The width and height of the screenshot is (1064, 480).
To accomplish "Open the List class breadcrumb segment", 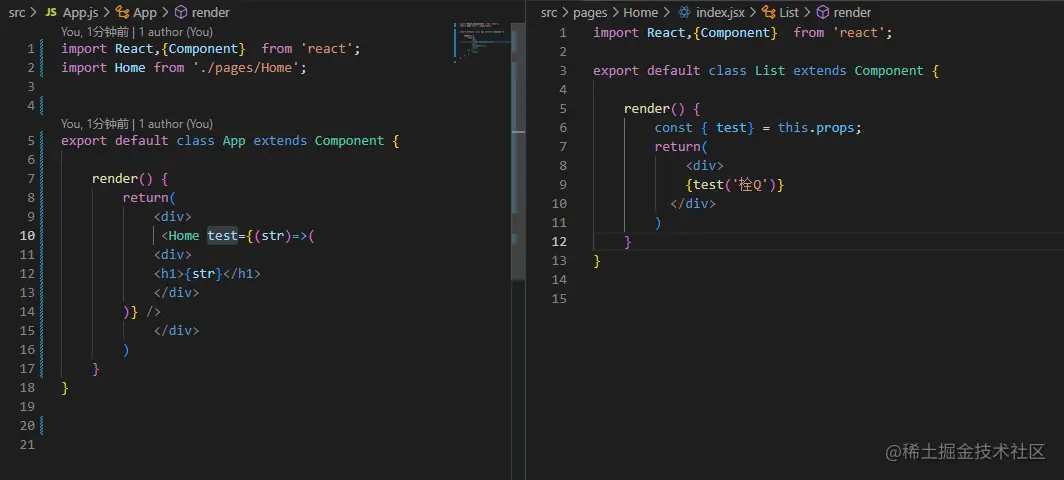I will click(789, 12).
